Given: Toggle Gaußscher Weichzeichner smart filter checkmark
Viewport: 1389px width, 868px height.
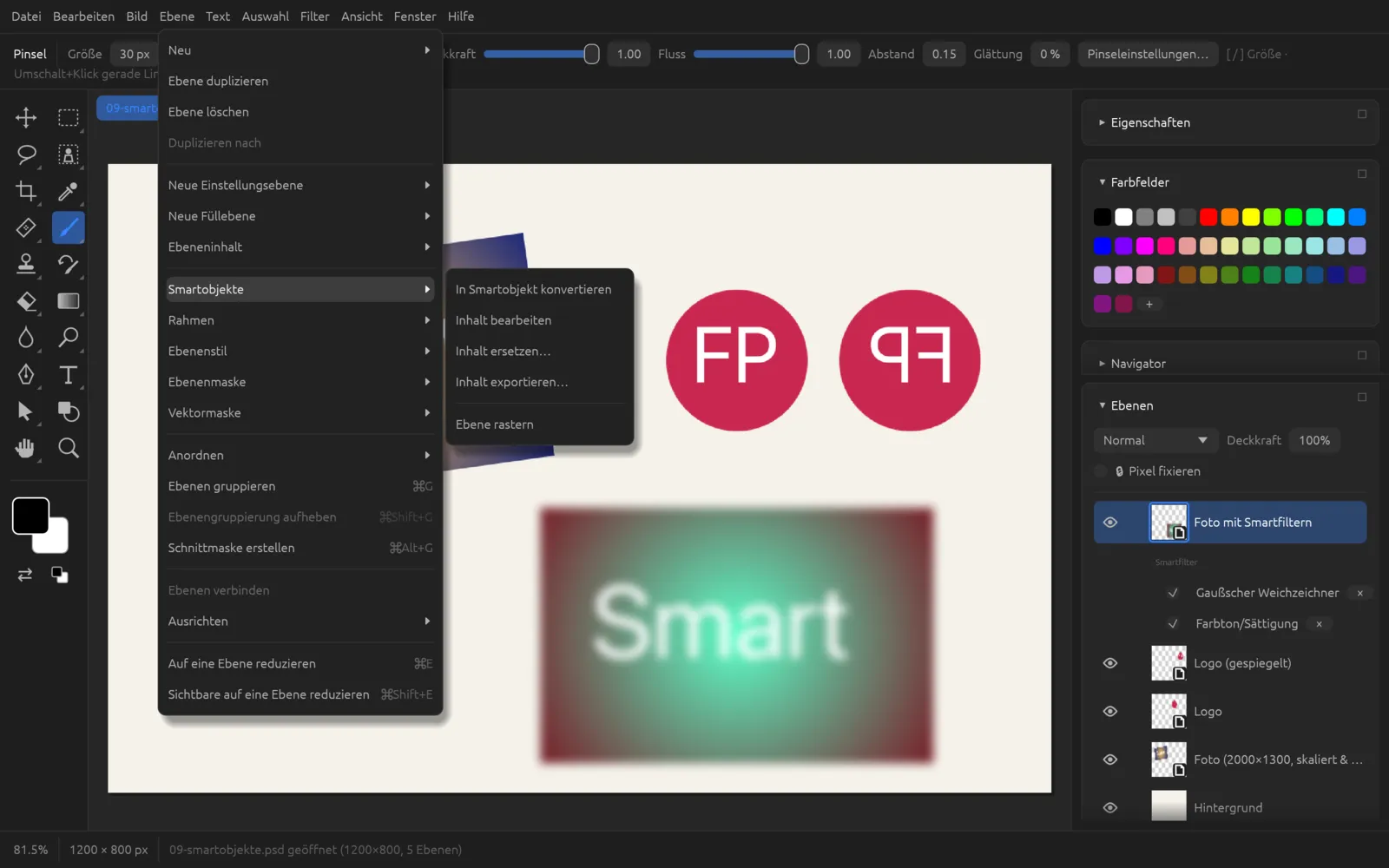Looking at the screenshot, I should click(1173, 593).
